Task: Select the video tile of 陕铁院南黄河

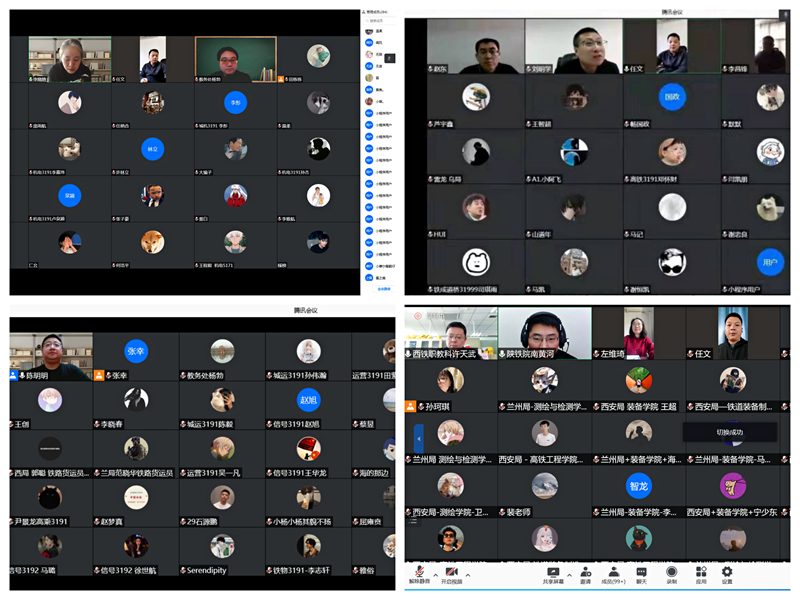Action: click(545, 332)
